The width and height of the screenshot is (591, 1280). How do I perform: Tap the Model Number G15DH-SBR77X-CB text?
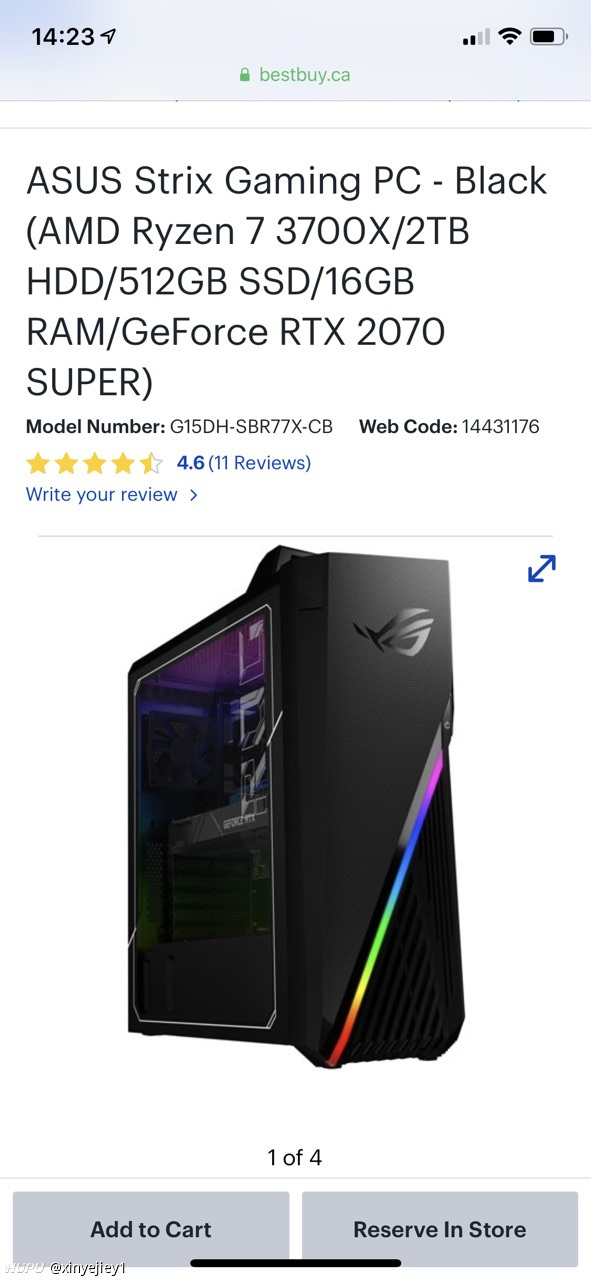(x=179, y=427)
